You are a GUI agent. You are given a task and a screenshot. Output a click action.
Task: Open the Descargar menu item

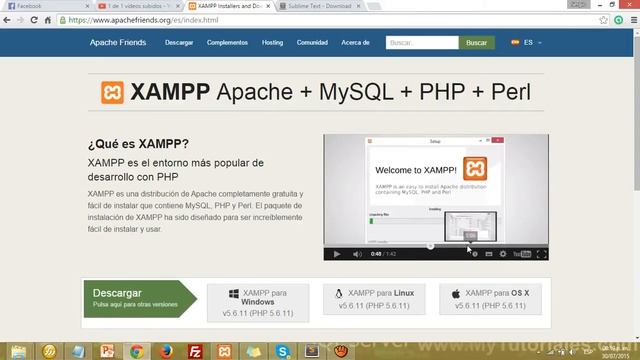[179, 42]
